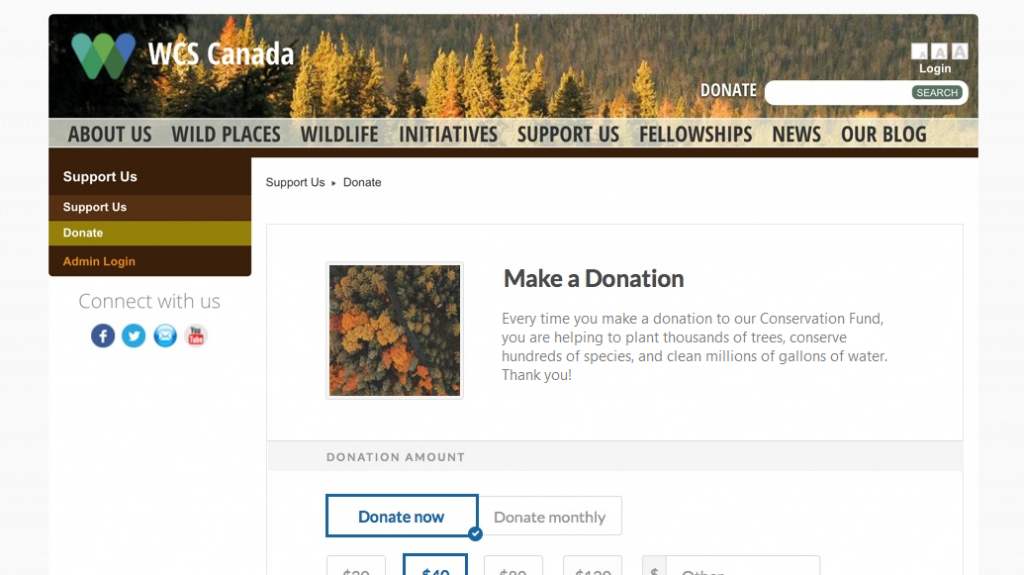Open the Initiatives navigation menu
This screenshot has height=575, width=1024.
tap(448, 135)
